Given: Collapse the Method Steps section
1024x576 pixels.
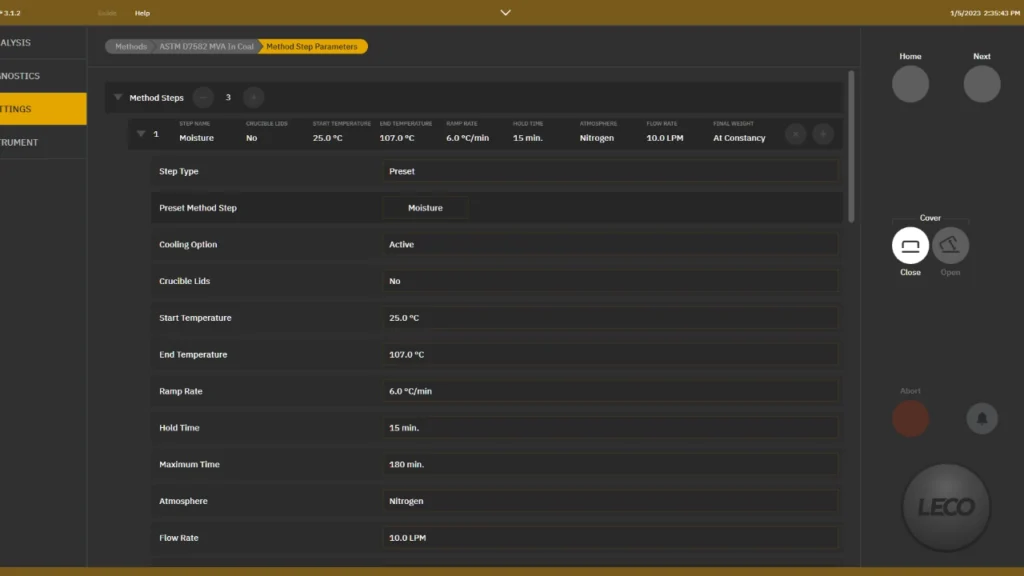Looking at the screenshot, I should (118, 97).
